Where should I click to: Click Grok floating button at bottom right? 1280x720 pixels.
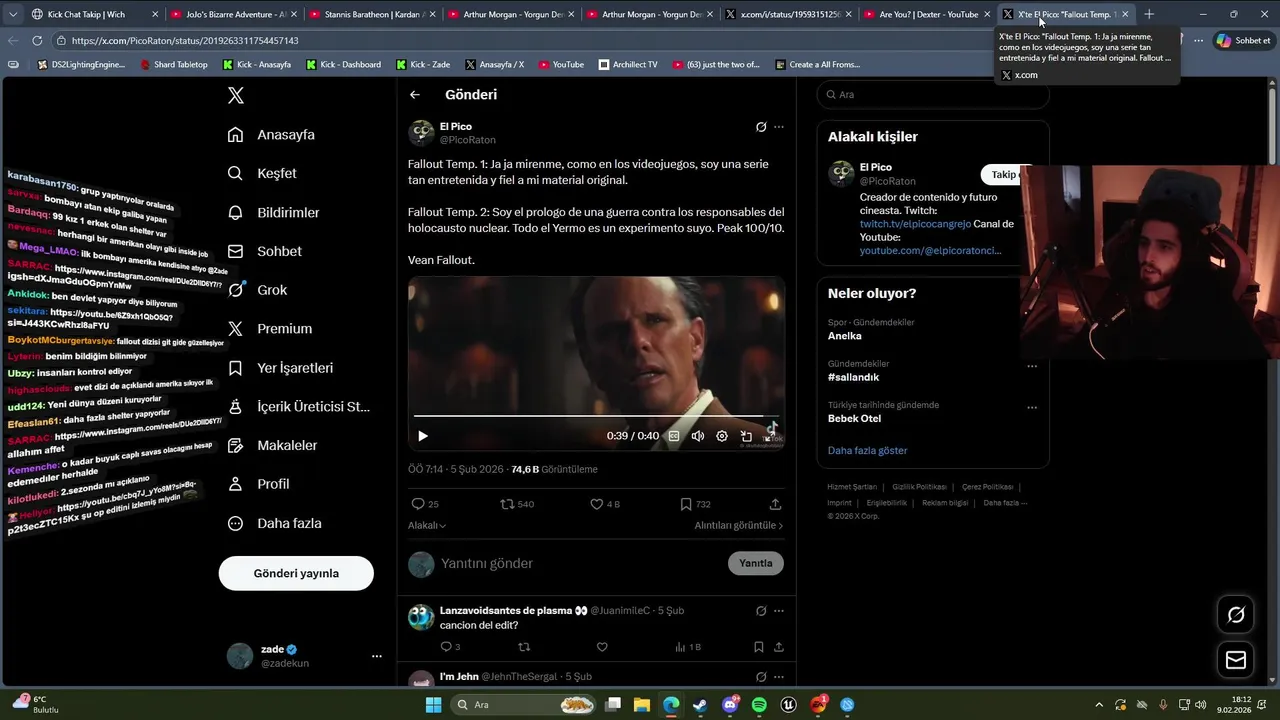(1236, 615)
